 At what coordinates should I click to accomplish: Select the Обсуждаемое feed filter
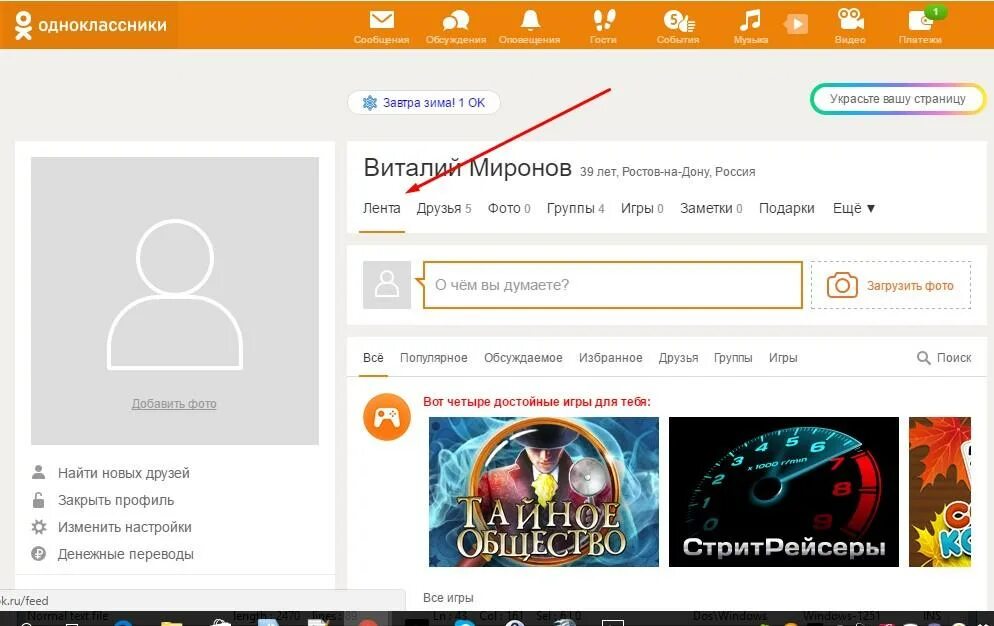click(523, 358)
